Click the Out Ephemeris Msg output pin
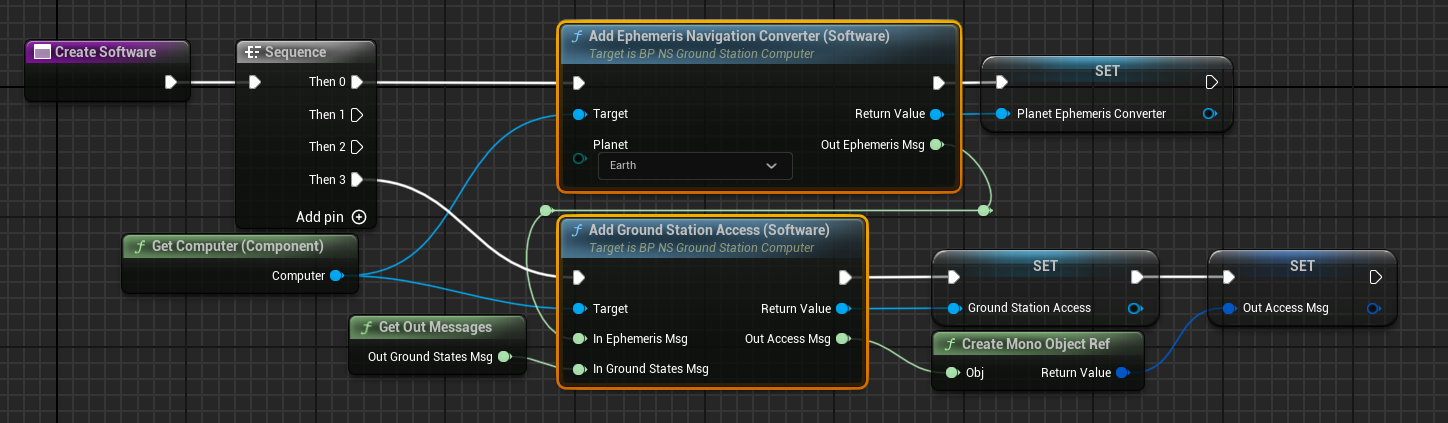The image size is (1448, 423). (x=935, y=145)
